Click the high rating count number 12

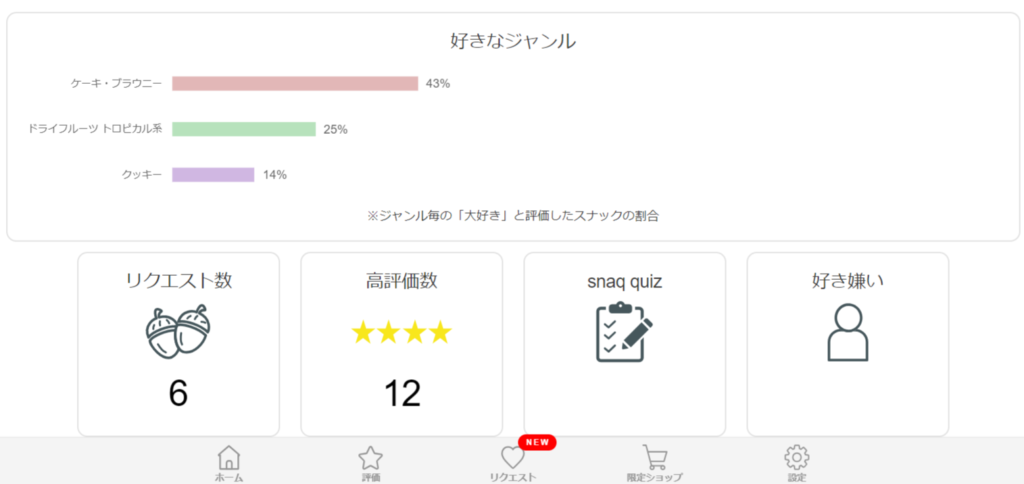point(402,394)
